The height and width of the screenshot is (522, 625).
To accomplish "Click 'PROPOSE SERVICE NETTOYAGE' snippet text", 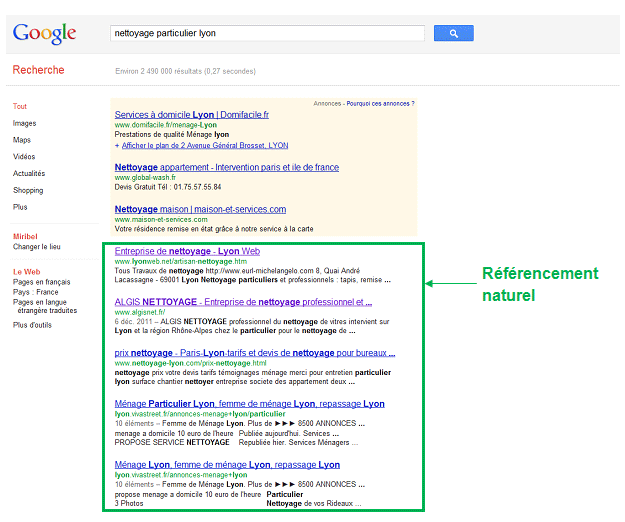I will click(172, 443).
